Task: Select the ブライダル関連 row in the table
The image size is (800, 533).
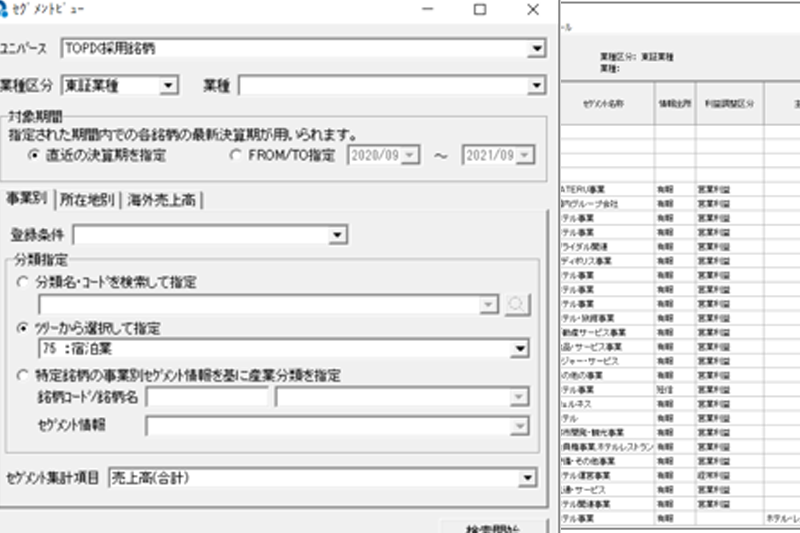Action: pyautogui.click(x=680, y=246)
